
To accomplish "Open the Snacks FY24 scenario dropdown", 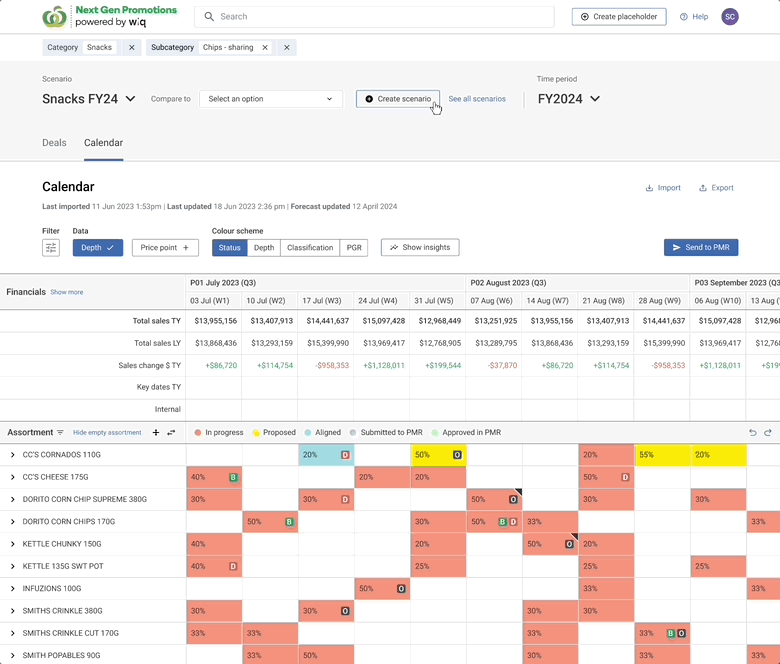I will (89, 98).
